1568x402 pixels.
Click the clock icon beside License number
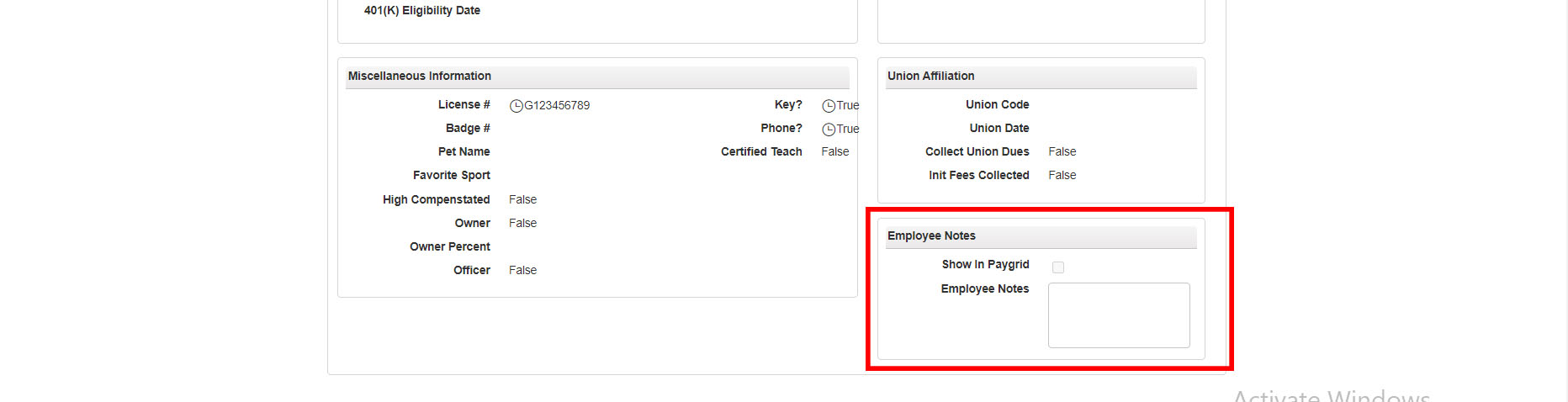coord(516,106)
